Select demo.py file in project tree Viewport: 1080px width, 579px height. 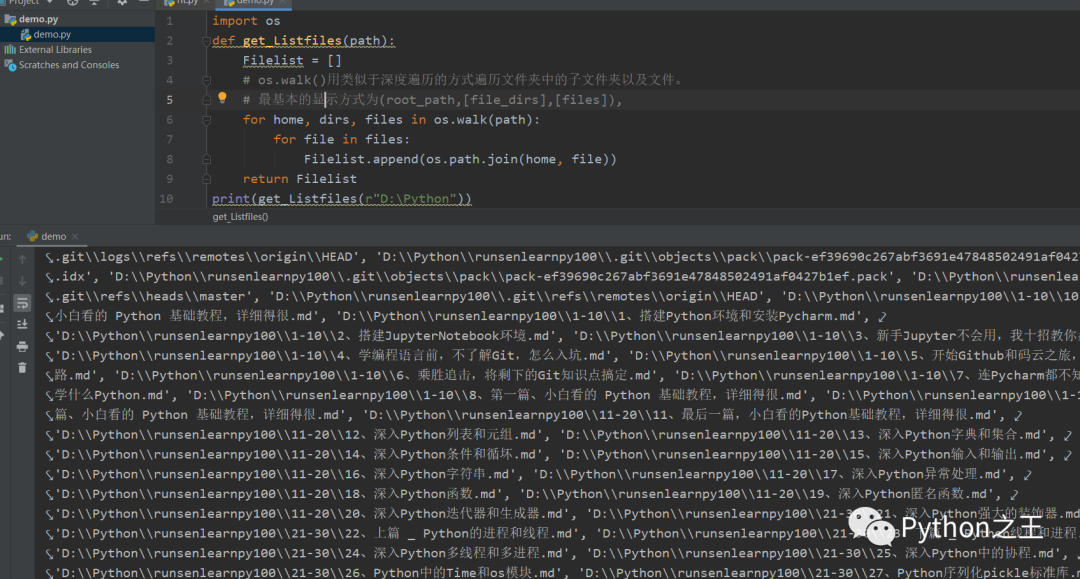click(x=52, y=34)
